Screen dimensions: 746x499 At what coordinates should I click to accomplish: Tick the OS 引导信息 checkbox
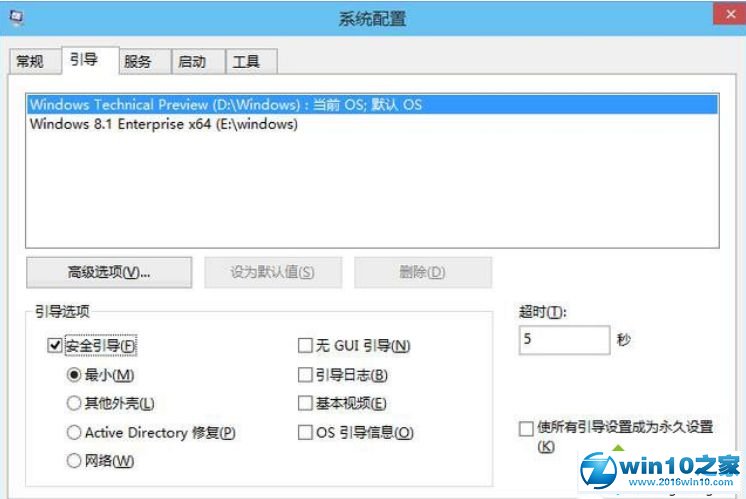(306, 433)
